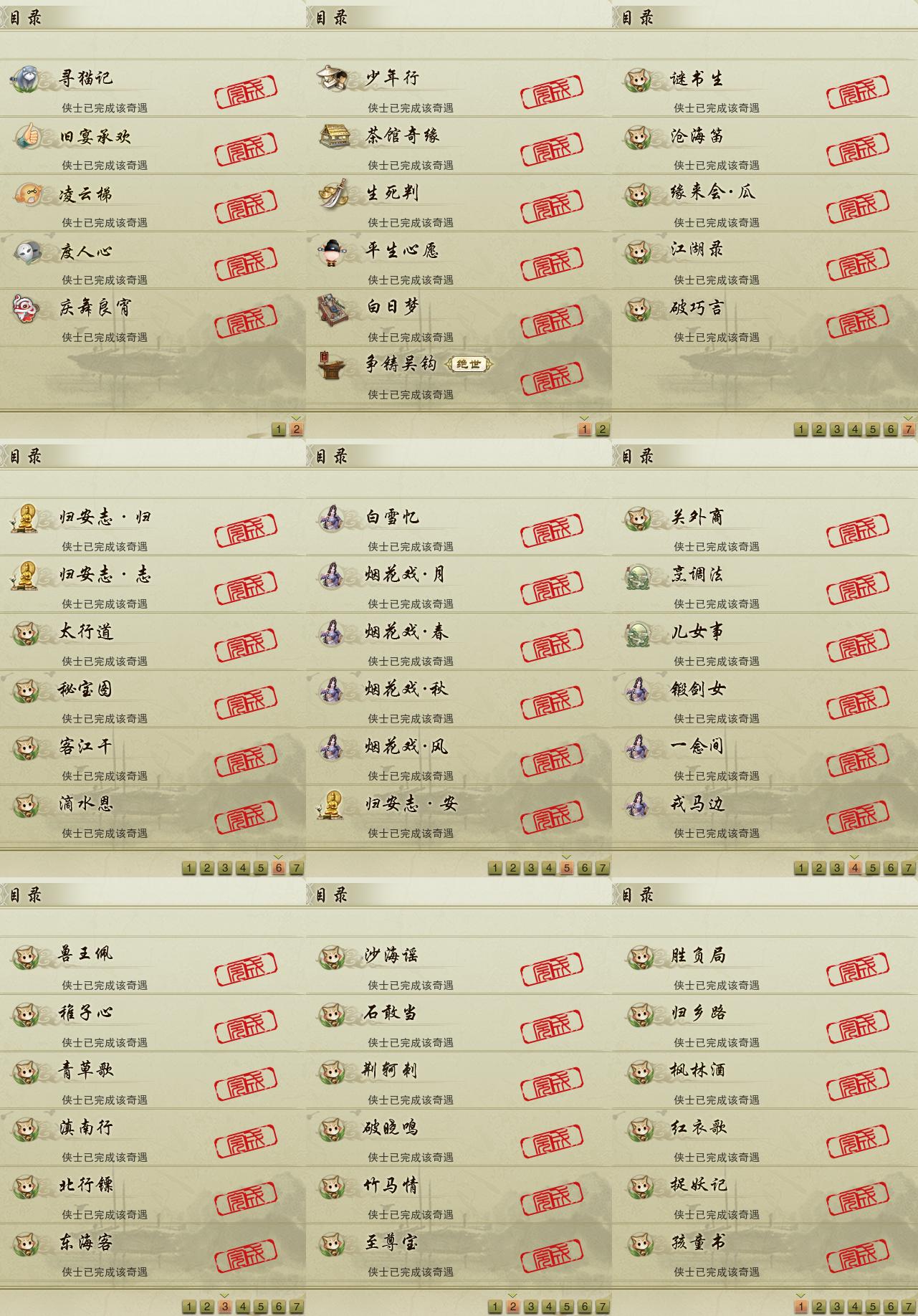
Task: Click the raccoon icon beside 寻猫记
Action: tap(27, 78)
